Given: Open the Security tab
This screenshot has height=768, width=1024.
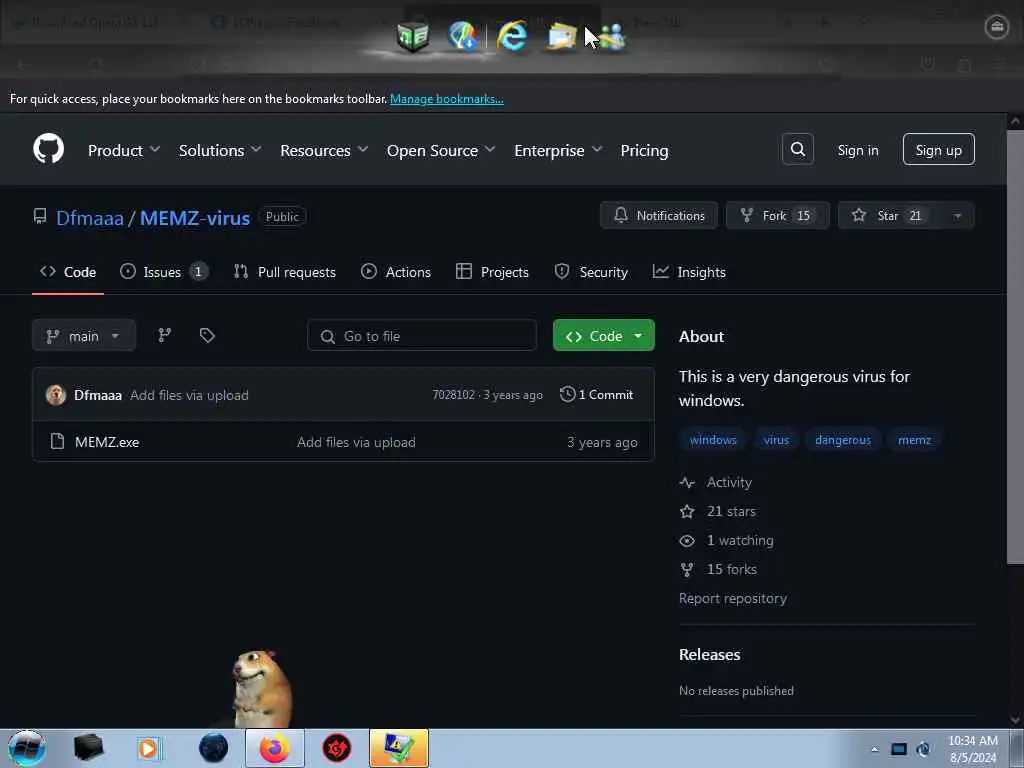Looking at the screenshot, I should [x=591, y=272].
